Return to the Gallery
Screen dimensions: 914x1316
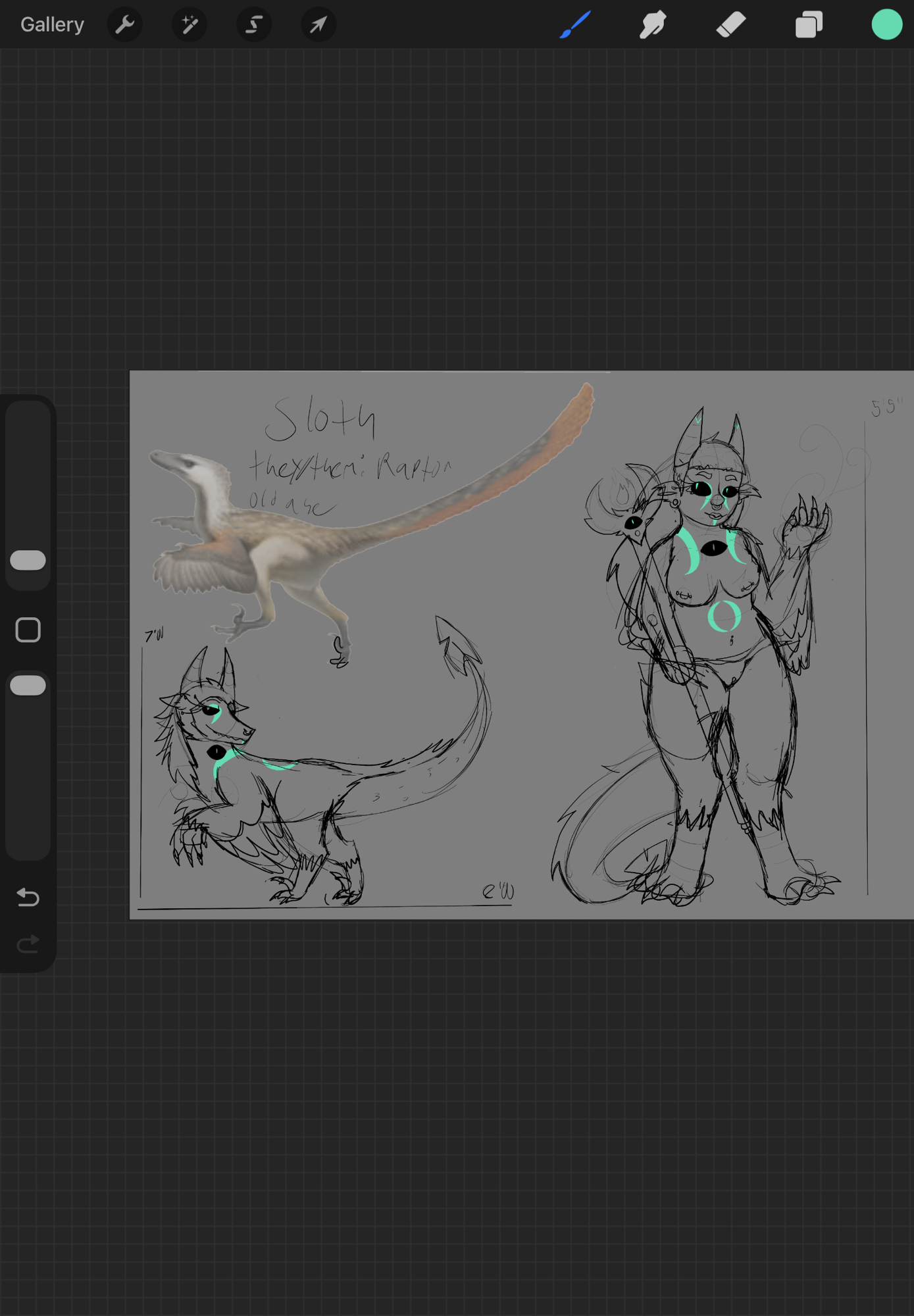[52, 25]
